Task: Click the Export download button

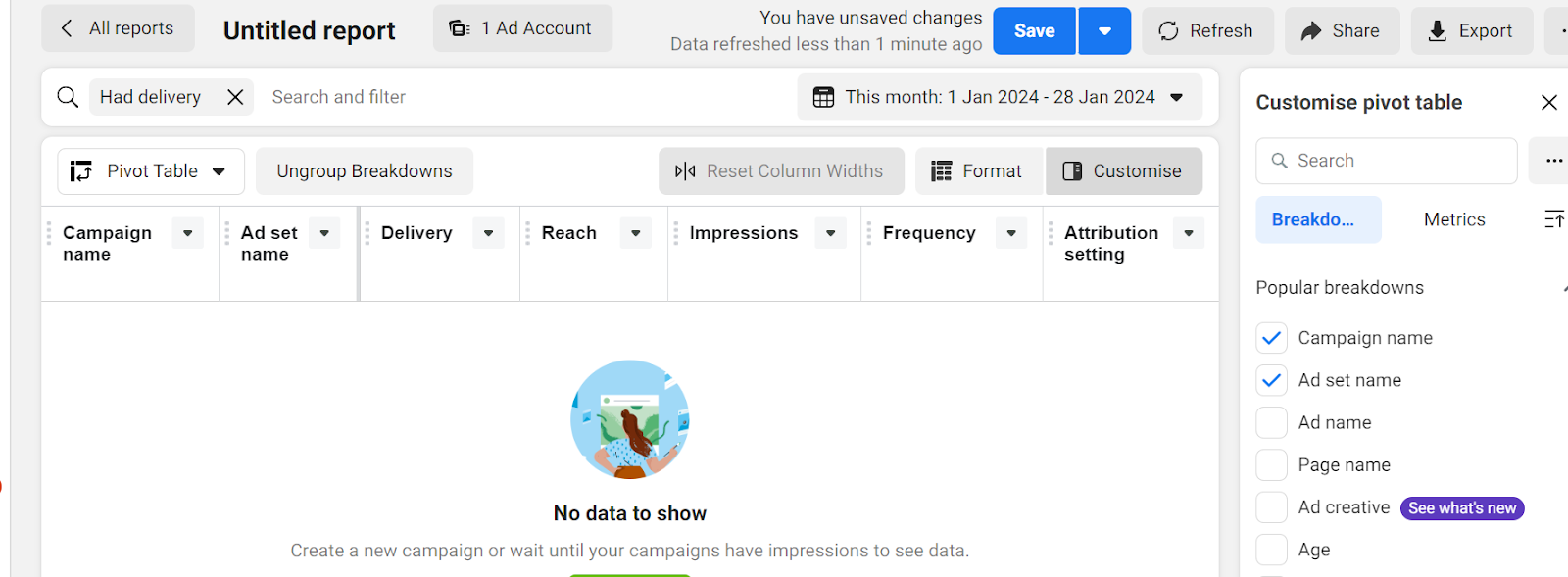Action: (1471, 31)
